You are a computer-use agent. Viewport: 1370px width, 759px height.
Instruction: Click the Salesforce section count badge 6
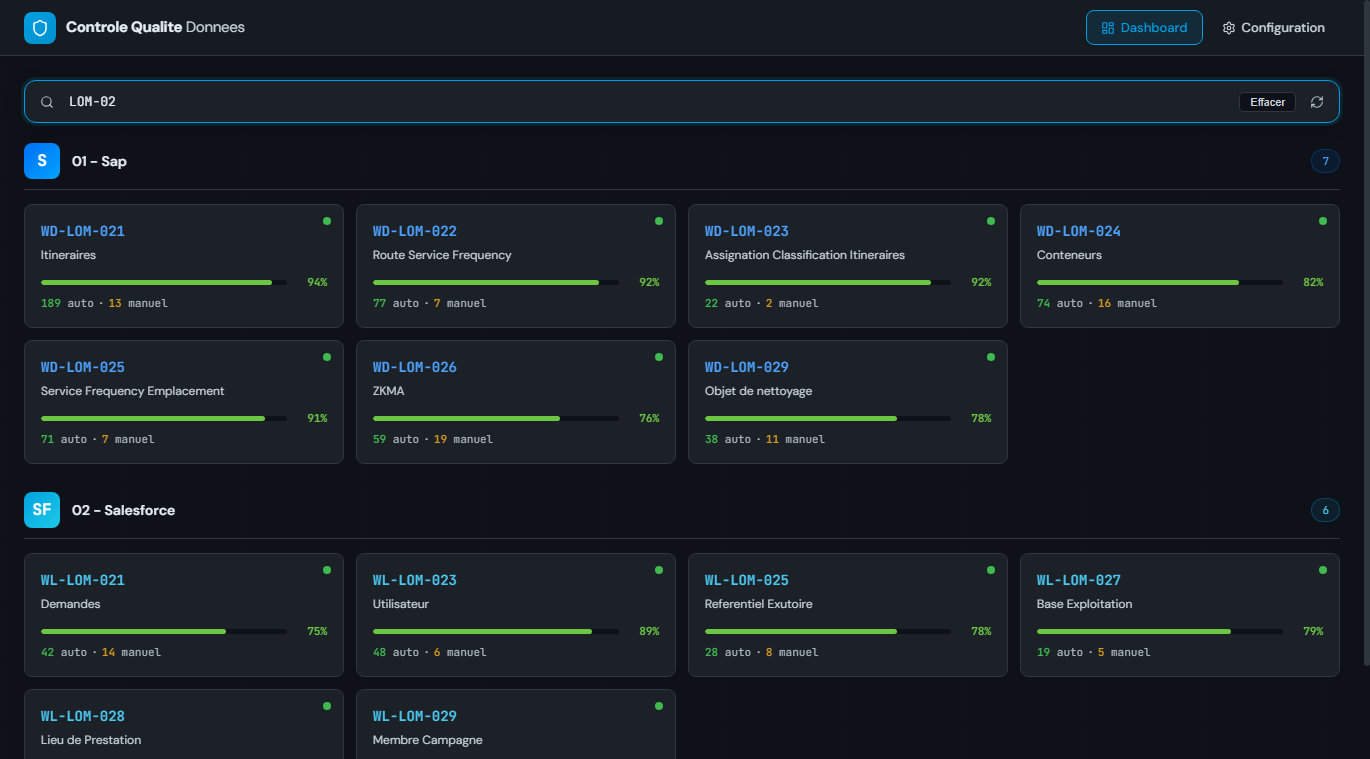click(1325, 510)
